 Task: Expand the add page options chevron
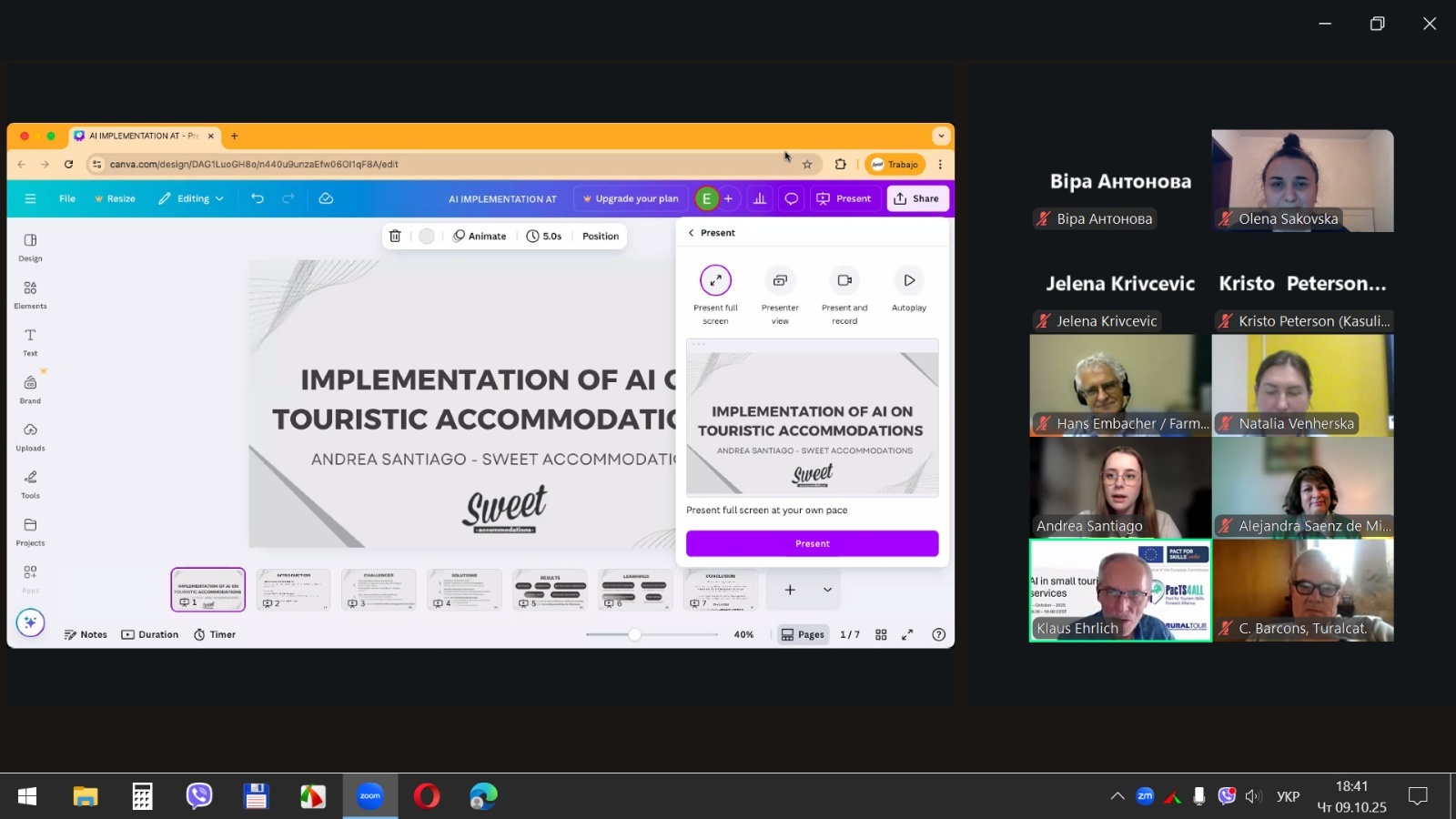(x=827, y=590)
